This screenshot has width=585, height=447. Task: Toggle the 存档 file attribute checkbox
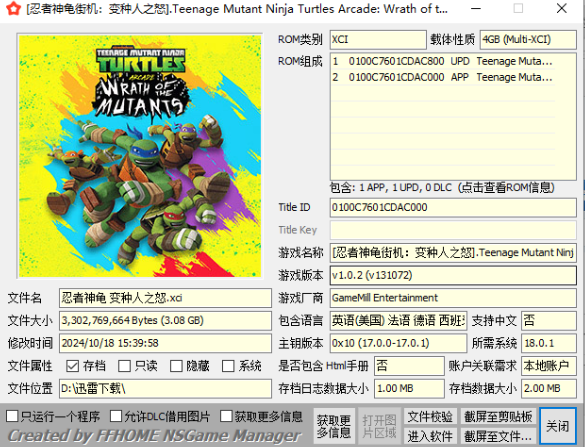coord(72,366)
